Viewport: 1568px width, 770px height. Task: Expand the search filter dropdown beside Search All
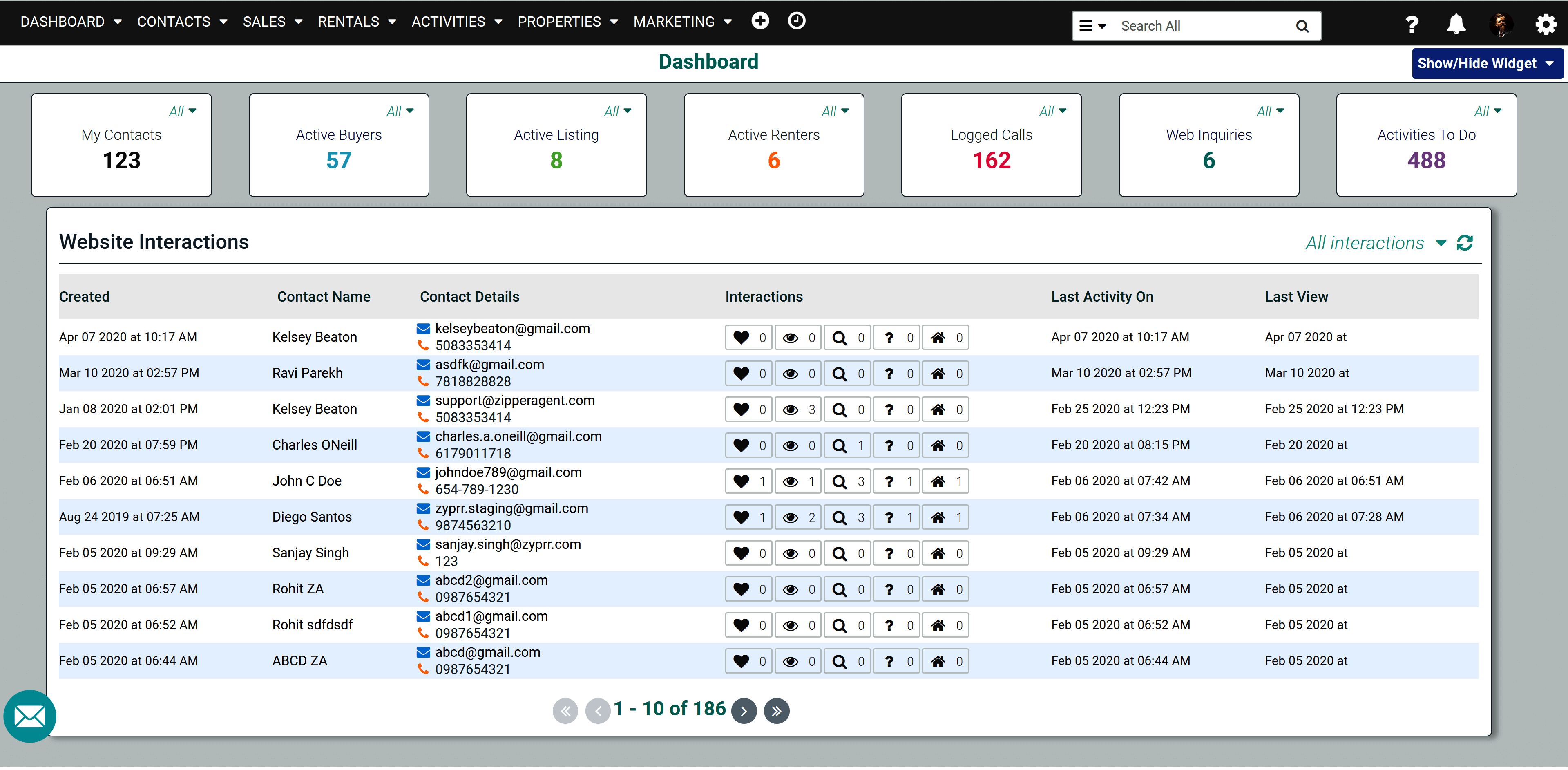tap(1093, 26)
